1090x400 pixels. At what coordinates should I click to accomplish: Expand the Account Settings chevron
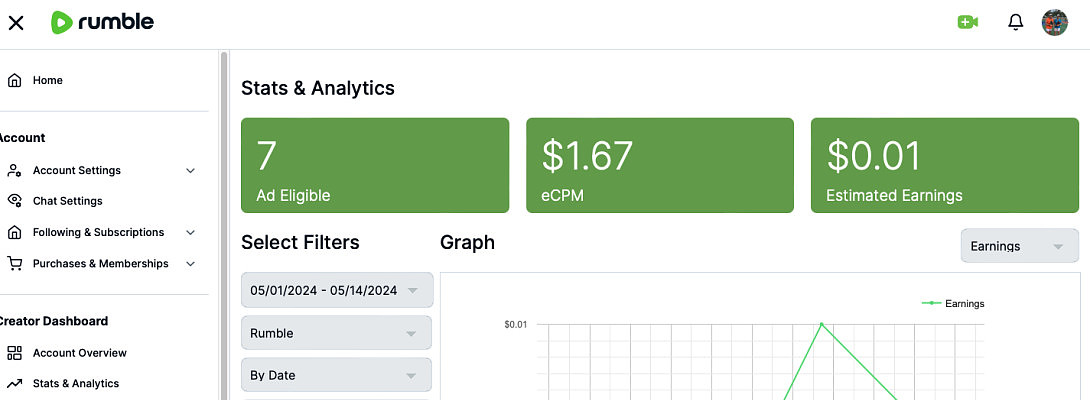[x=191, y=171]
